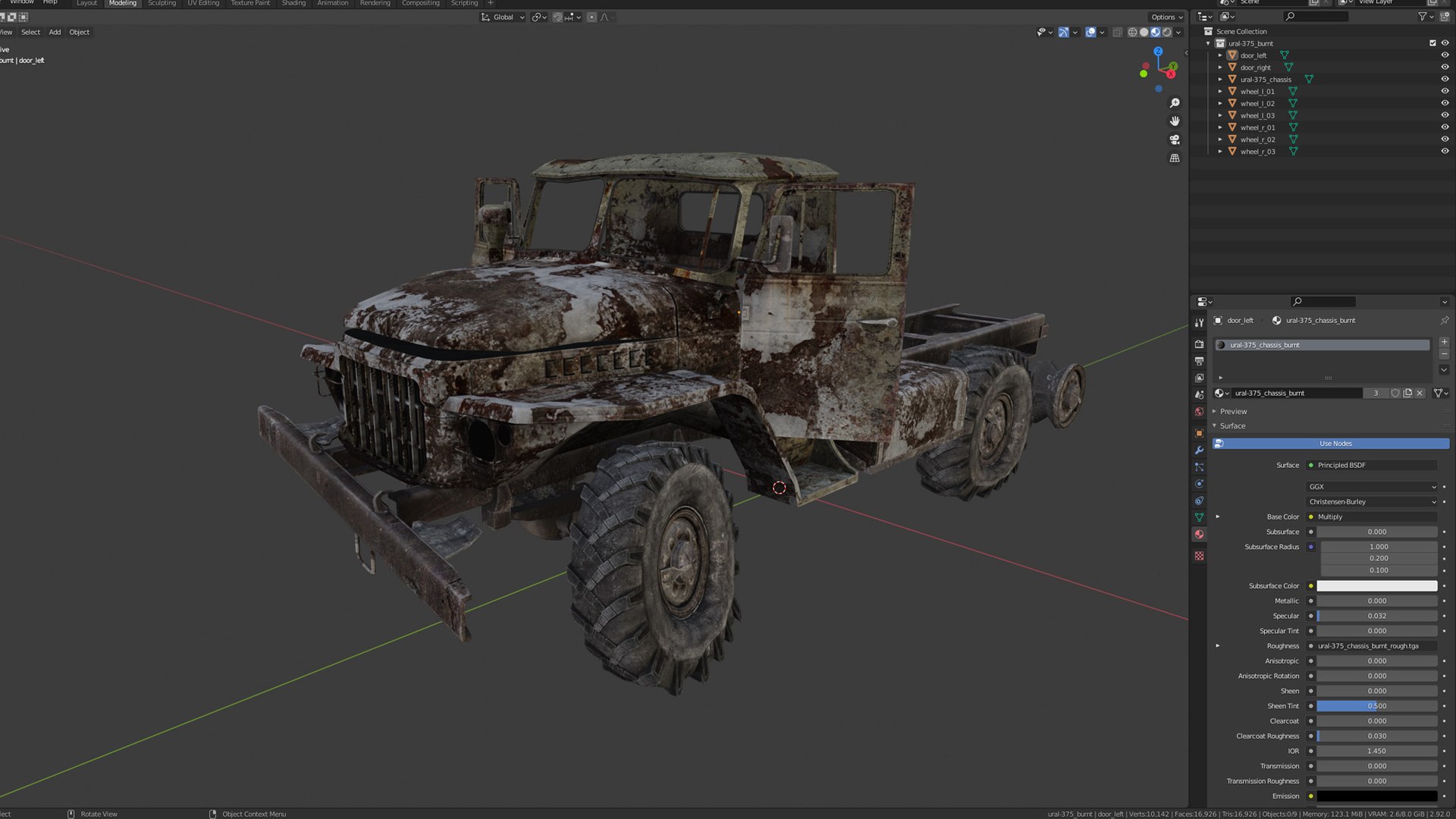Viewport: 1456px width, 819px height.
Task: Adjust the Sheen Tint slider
Action: coord(1376,706)
